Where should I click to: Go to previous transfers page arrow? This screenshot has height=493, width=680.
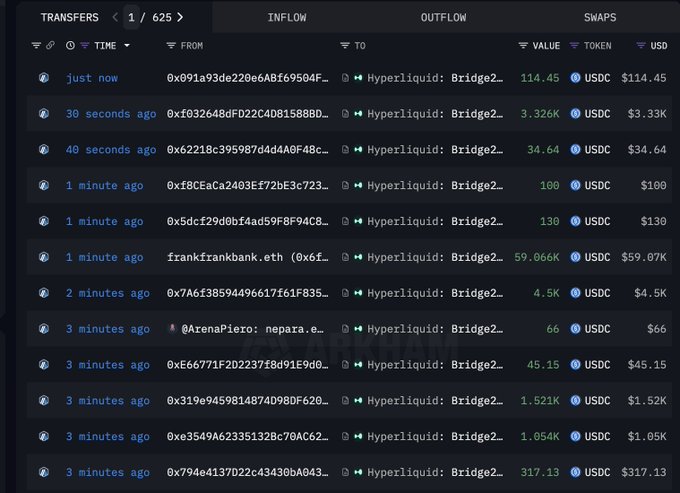tap(115, 17)
